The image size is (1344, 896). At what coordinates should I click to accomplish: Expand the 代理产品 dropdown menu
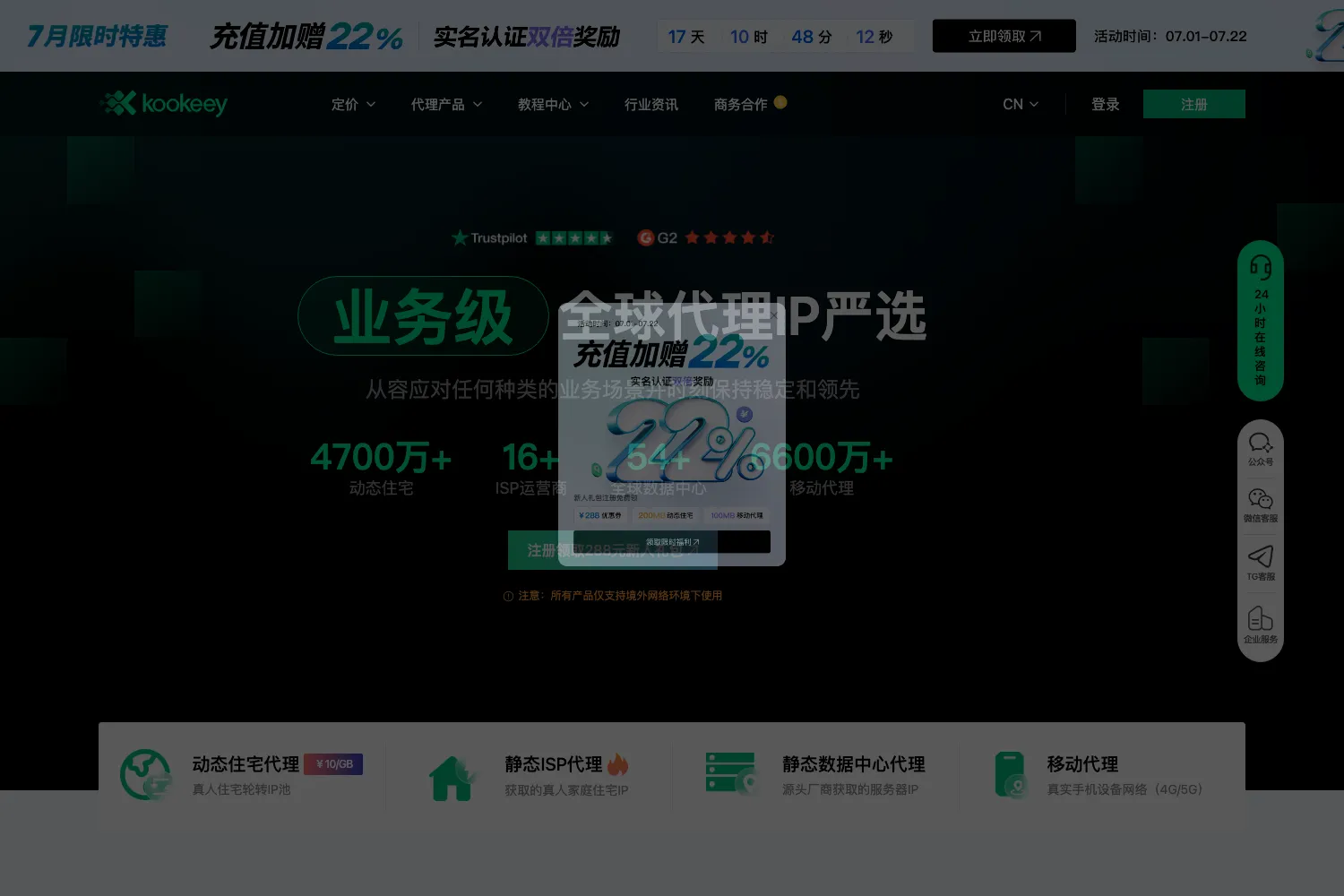coord(446,105)
